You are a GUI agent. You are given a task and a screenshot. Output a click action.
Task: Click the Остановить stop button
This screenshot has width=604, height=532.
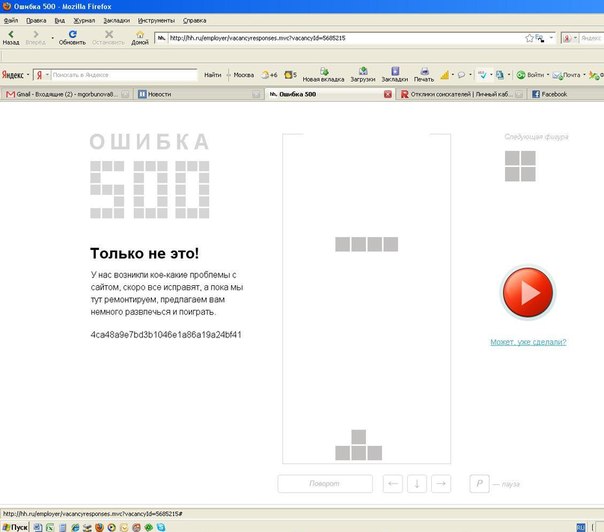[108, 37]
